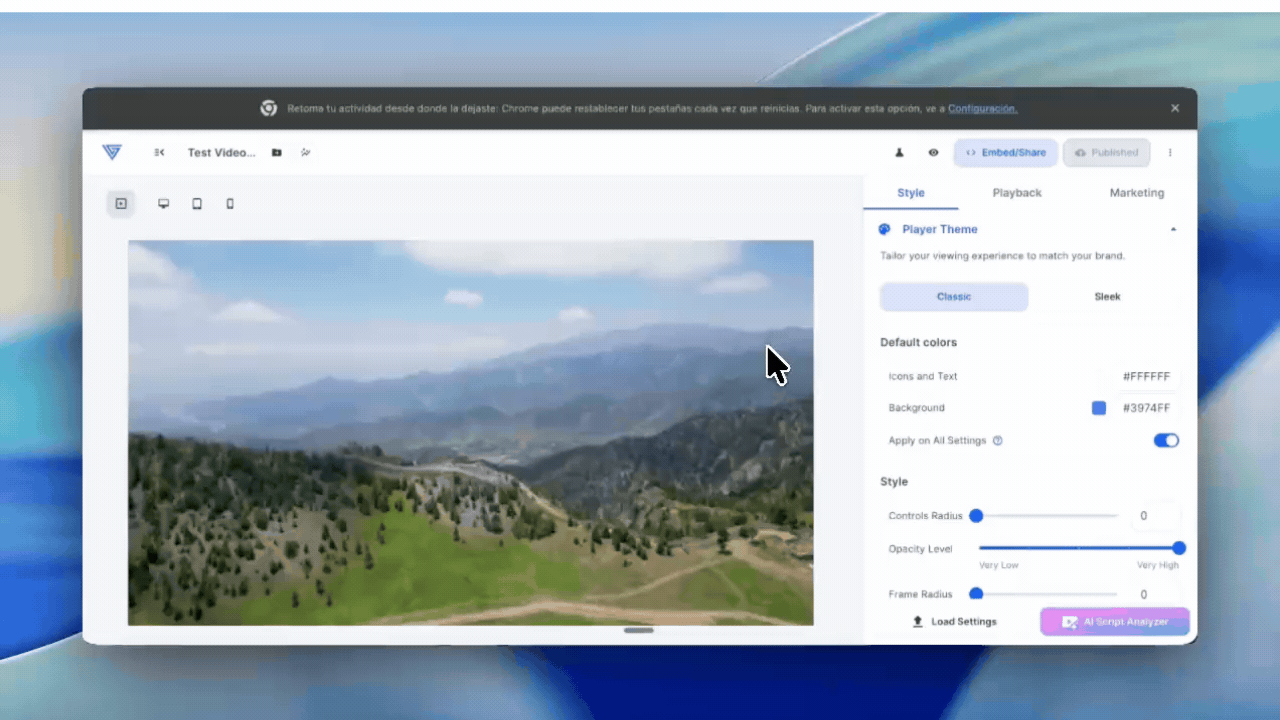Click the Controls Radius slider handle
Image resolution: width=1280 pixels, height=720 pixels.
point(976,516)
